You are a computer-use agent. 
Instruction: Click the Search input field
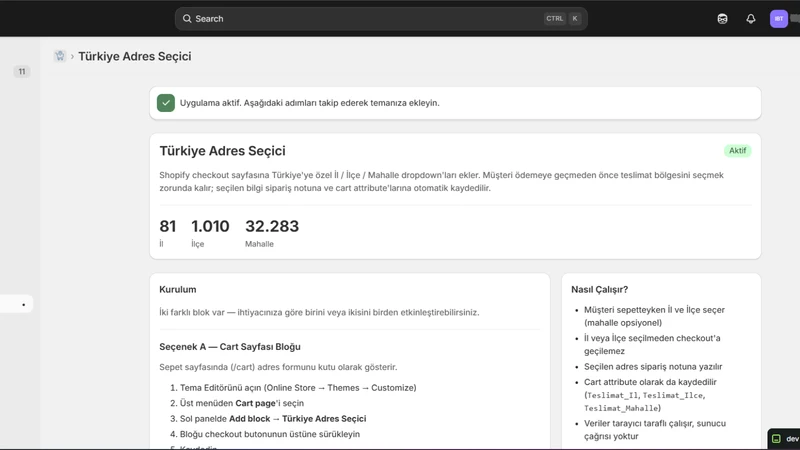381,19
